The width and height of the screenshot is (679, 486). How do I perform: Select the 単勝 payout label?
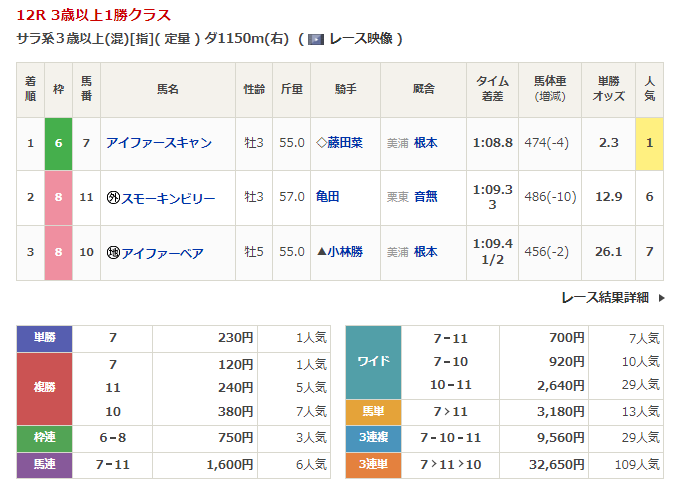point(44,339)
